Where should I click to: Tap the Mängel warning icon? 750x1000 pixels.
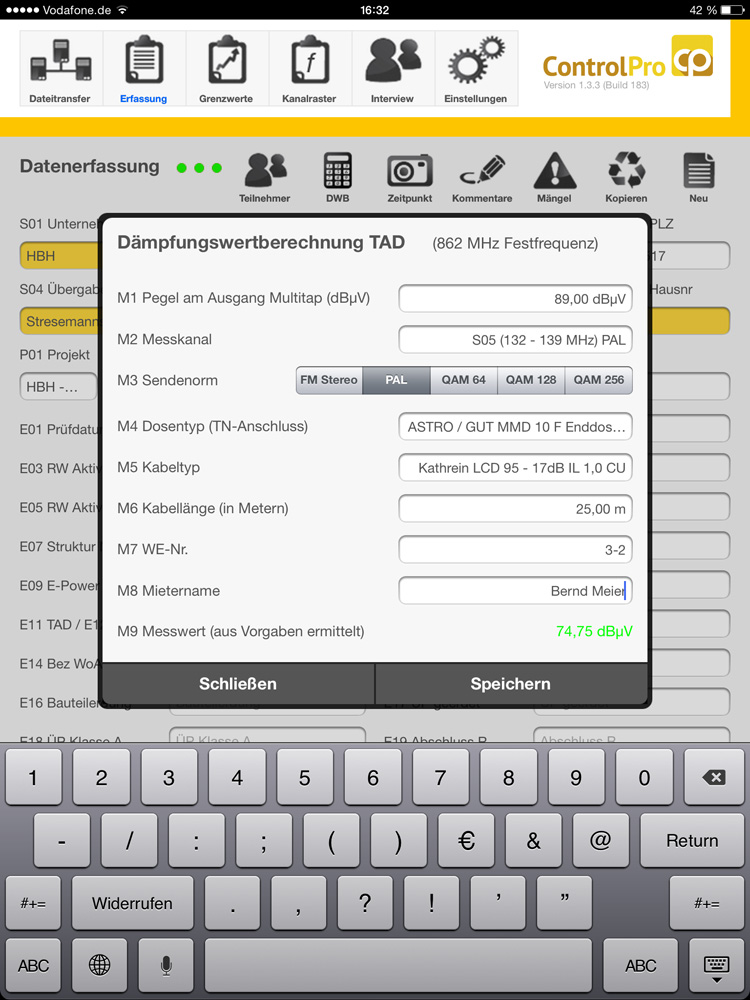pyautogui.click(x=554, y=178)
